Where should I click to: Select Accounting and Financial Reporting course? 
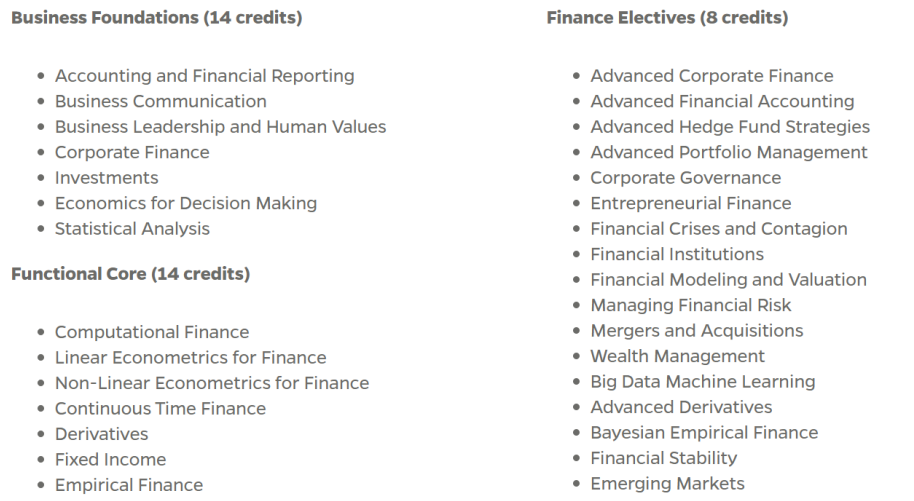(204, 76)
